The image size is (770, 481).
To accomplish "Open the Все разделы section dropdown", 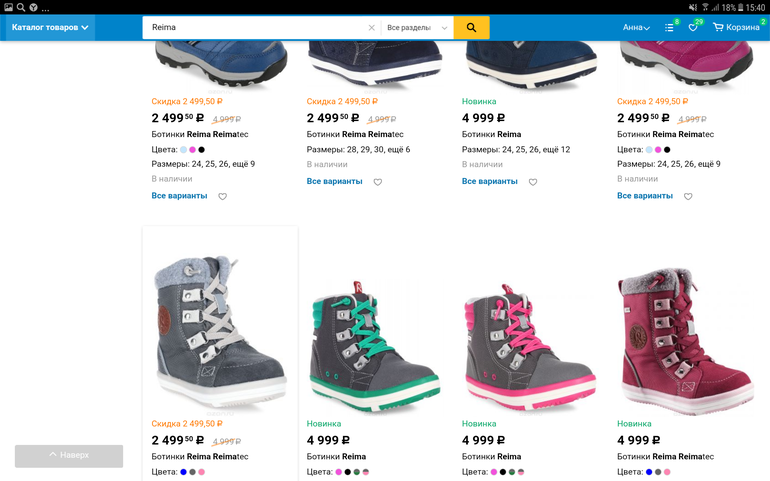I will (x=417, y=28).
